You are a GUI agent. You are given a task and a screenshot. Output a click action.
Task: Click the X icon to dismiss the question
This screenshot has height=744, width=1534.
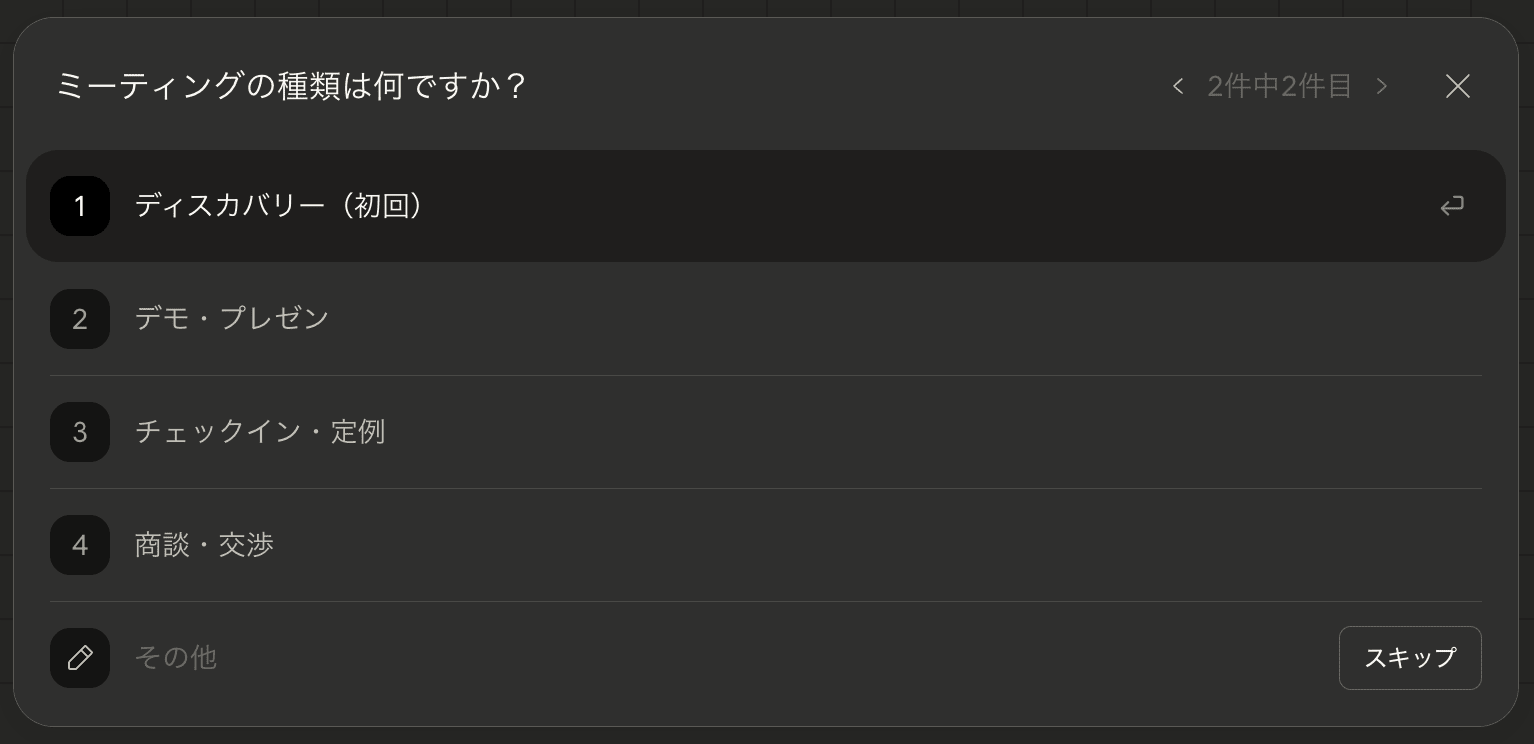click(1458, 86)
